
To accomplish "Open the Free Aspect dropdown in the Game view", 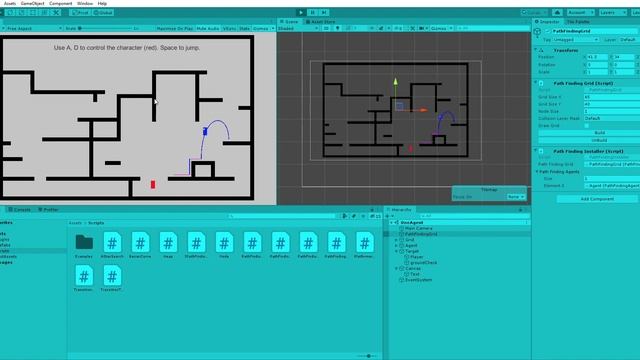I will click(33, 29).
